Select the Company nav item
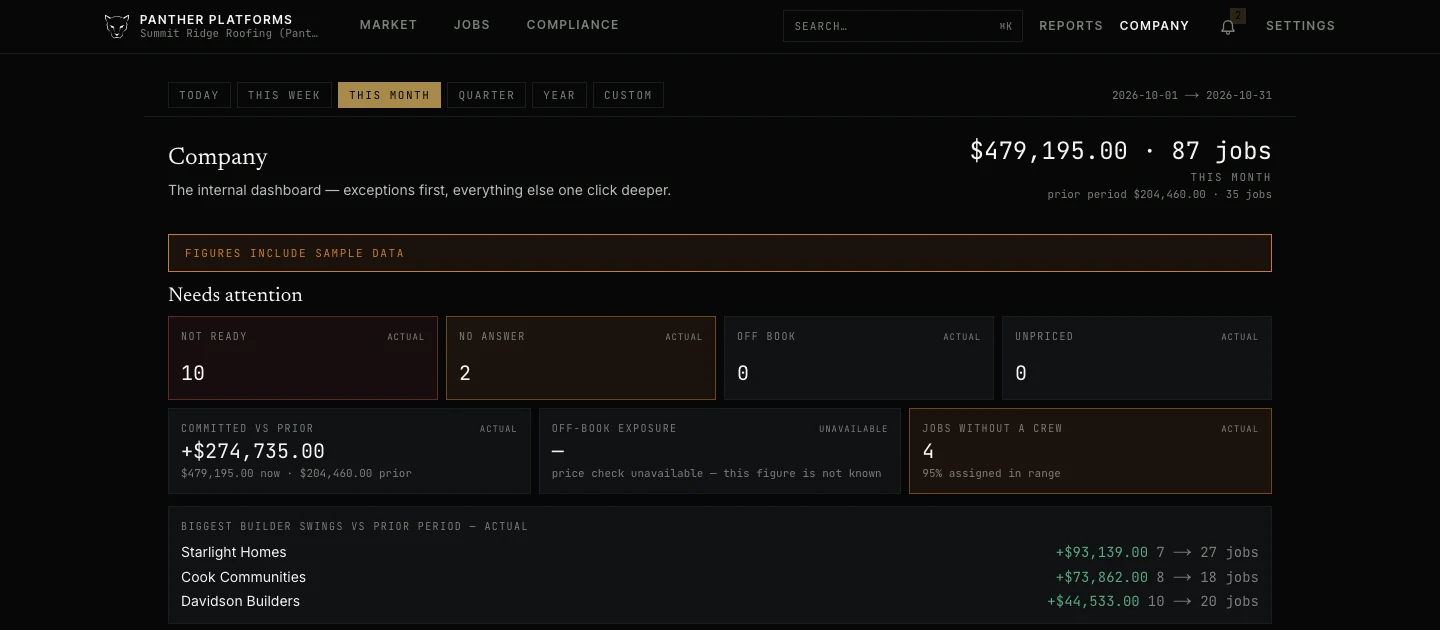 [x=1155, y=26]
